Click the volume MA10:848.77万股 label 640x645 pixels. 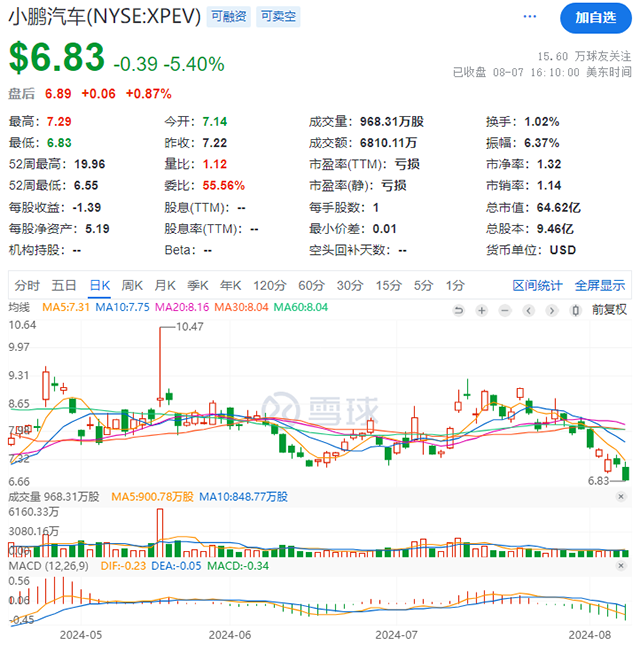(243, 497)
